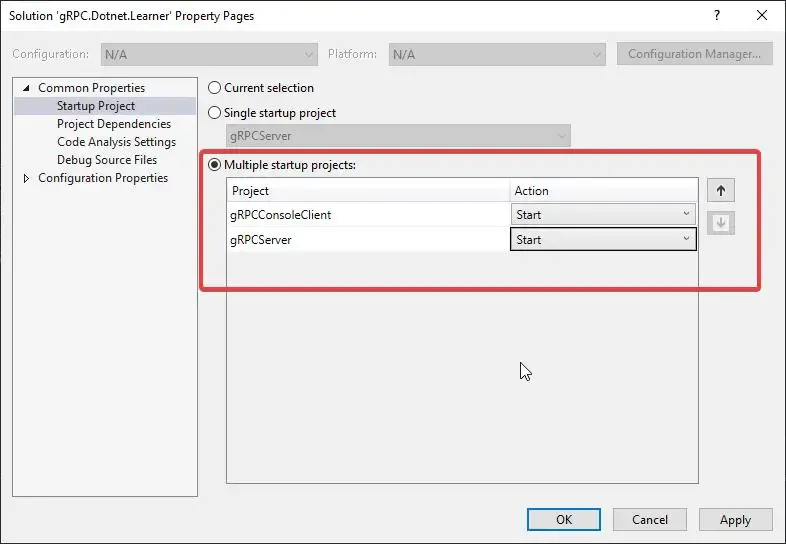Select the Current selection radio button
The width and height of the screenshot is (786, 544).
[x=214, y=88]
